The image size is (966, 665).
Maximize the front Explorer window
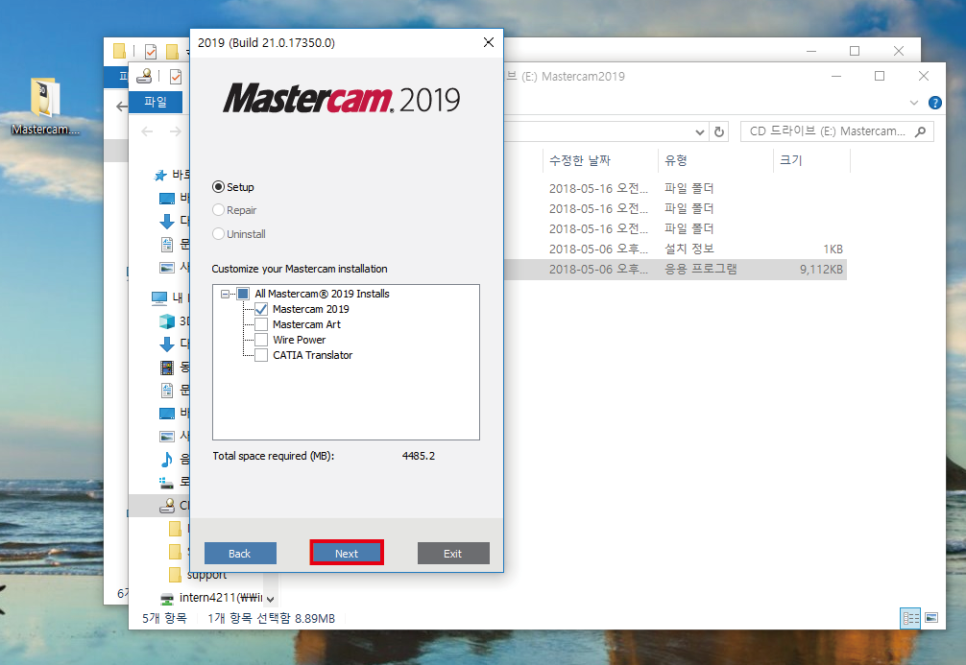point(880,76)
